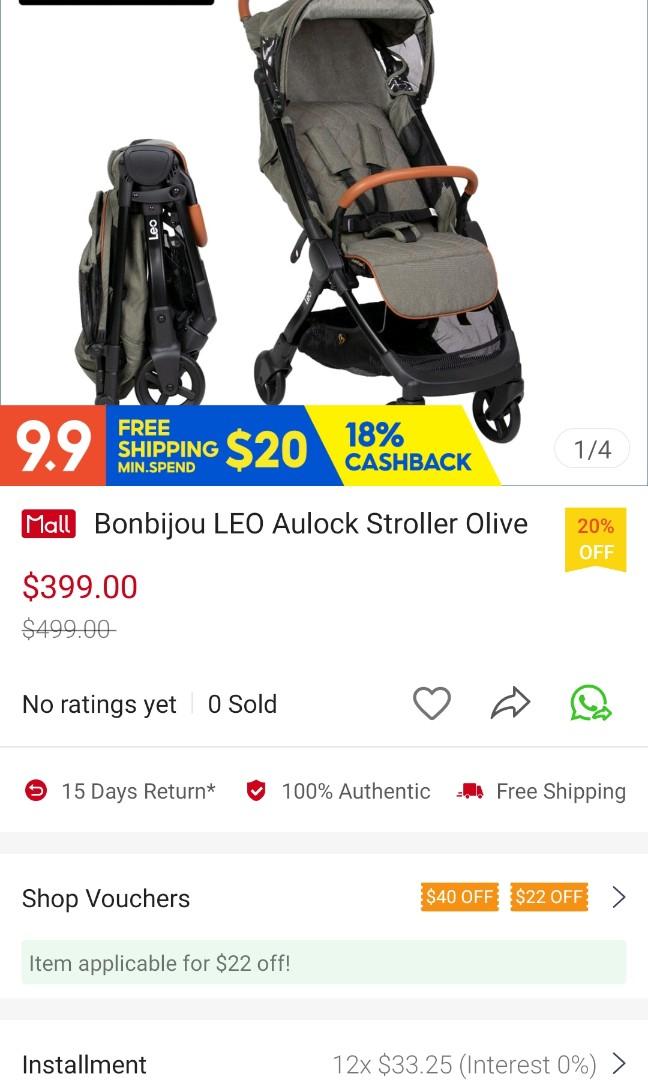Viewport: 648px width, 1080px height.
Task: Tap the 20% OFF discount tag
Action: (596, 539)
